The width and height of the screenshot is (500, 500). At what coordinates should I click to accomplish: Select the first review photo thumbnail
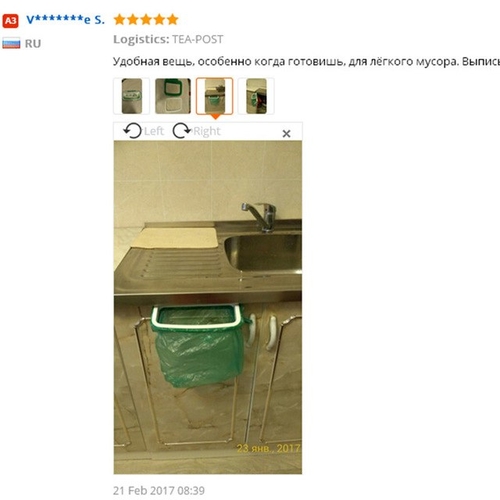click(x=132, y=96)
